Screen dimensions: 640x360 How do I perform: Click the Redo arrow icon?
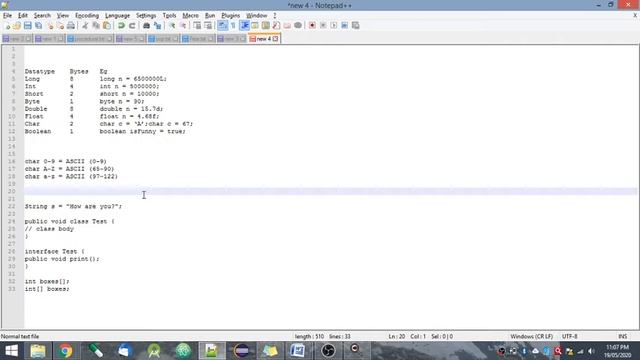coord(132,26)
